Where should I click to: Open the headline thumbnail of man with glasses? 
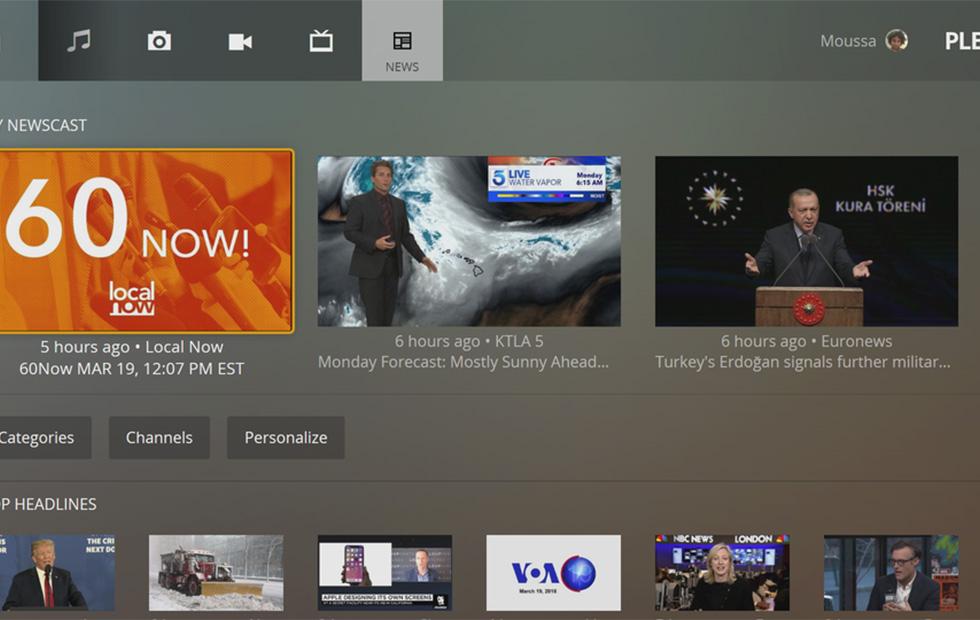[891, 572]
